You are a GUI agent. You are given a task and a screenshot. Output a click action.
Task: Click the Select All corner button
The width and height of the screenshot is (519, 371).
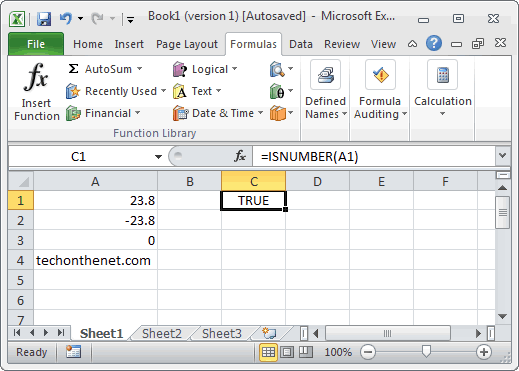[x=21, y=182]
